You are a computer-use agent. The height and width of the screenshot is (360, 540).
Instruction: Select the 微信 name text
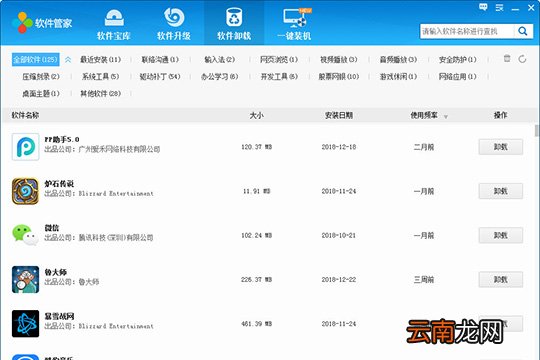(x=52, y=228)
